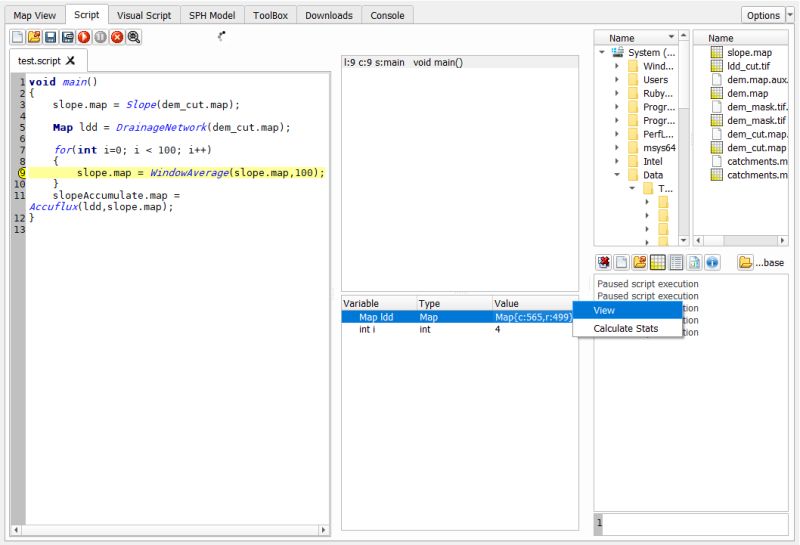Expand the Ruby... folder node

(x=617, y=93)
